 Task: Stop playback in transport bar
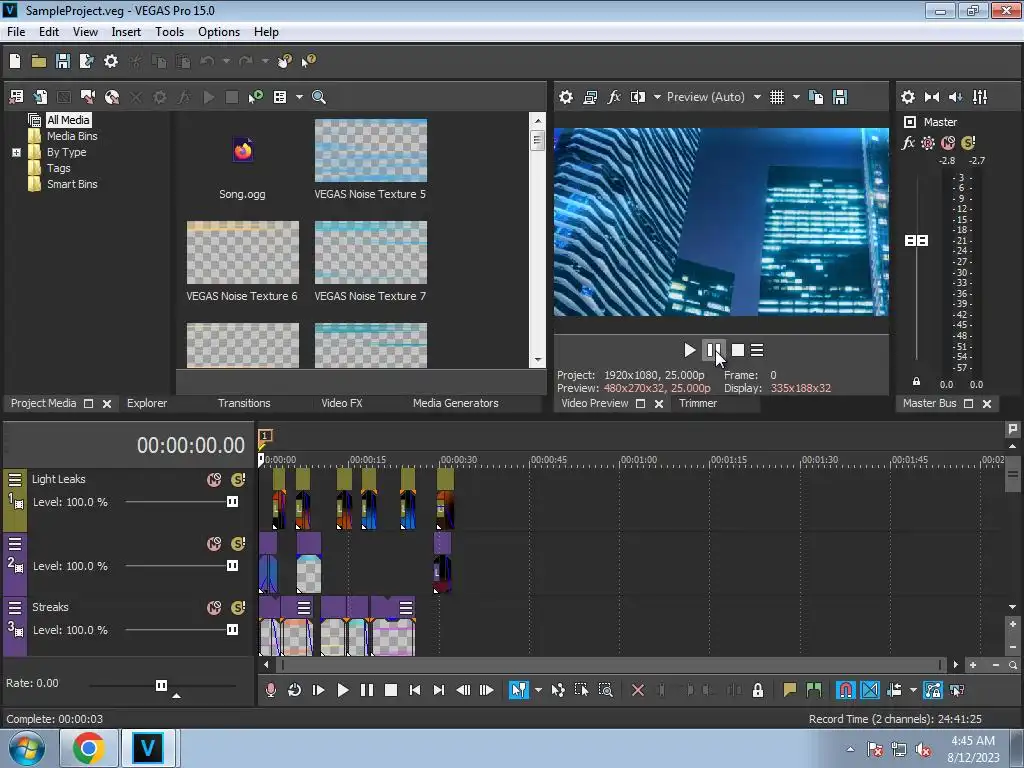tap(391, 690)
